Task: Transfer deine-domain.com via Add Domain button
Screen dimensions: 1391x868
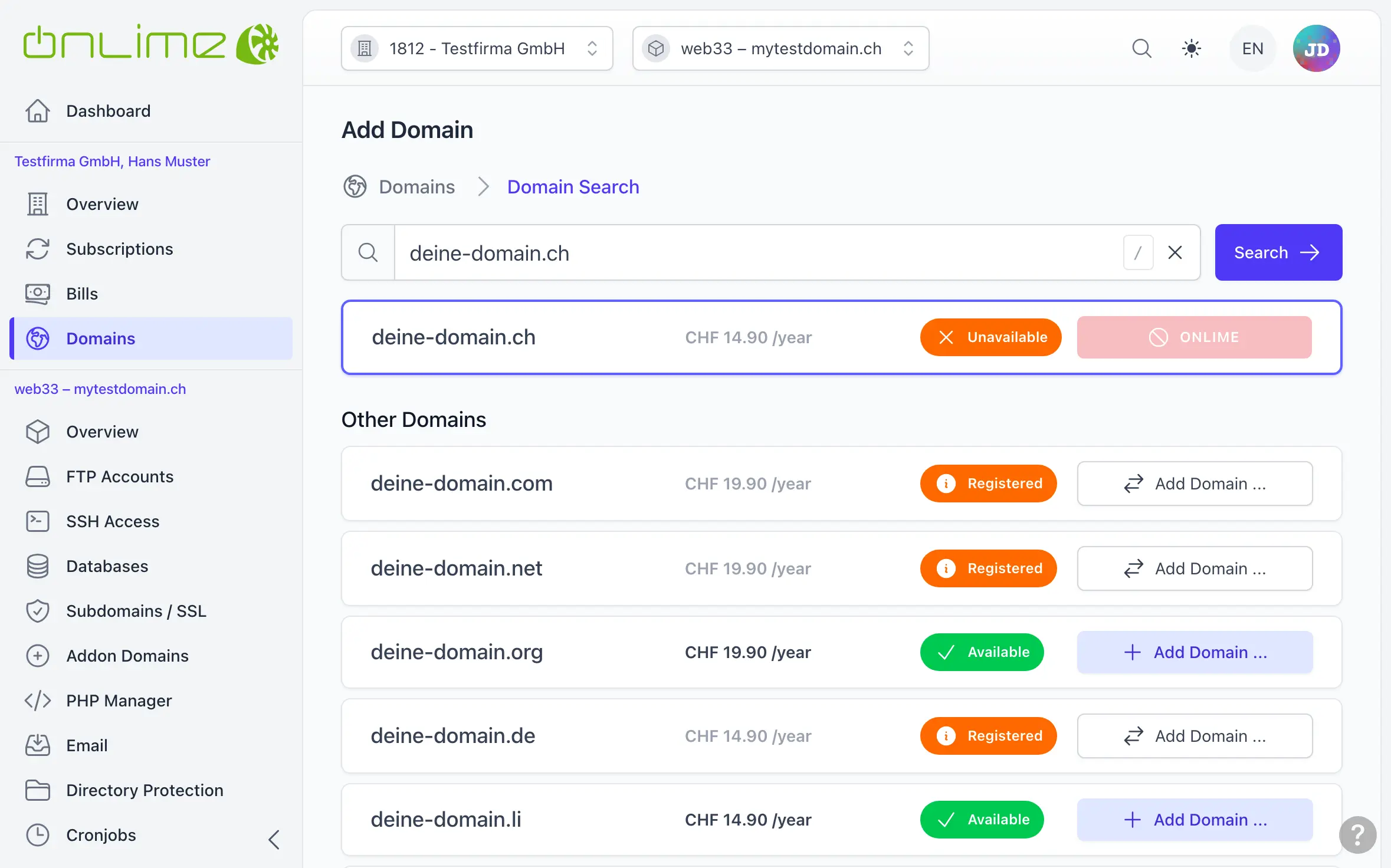Action: (1195, 484)
